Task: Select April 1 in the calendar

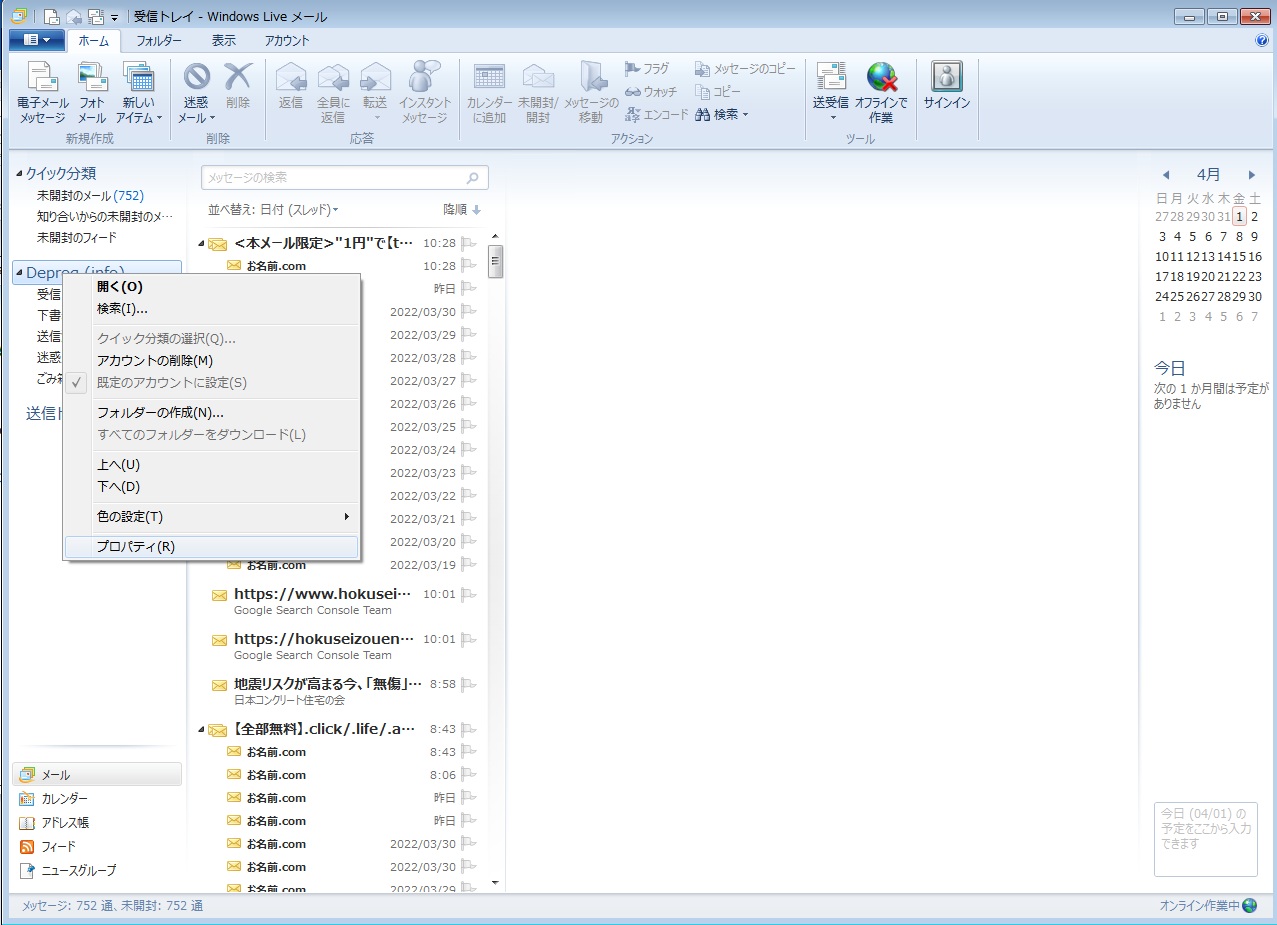Action: 1239,216
